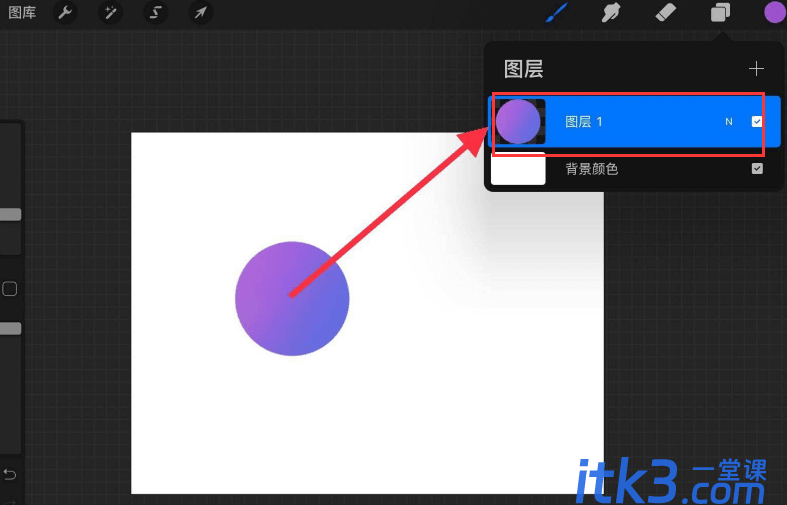Open the 图库 gallery
Screen dimensions: 787x505
click(22, 13)
